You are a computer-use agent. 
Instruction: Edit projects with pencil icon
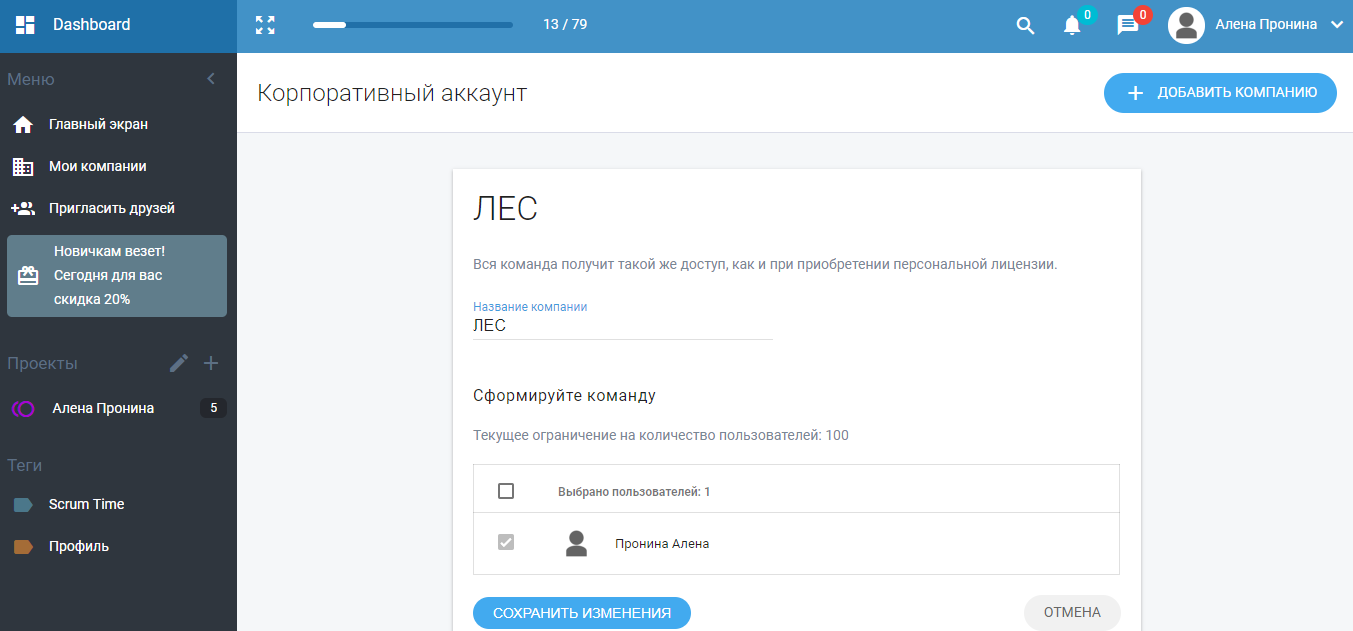[179, 363]
